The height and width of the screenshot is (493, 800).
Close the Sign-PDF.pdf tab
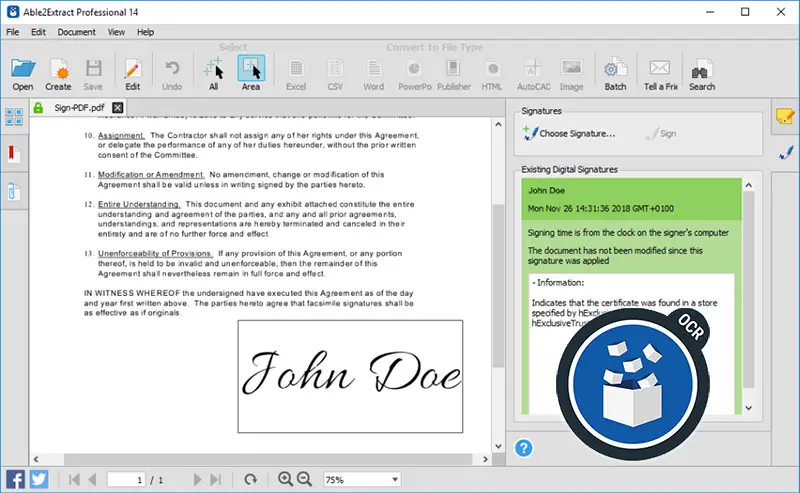117,107
